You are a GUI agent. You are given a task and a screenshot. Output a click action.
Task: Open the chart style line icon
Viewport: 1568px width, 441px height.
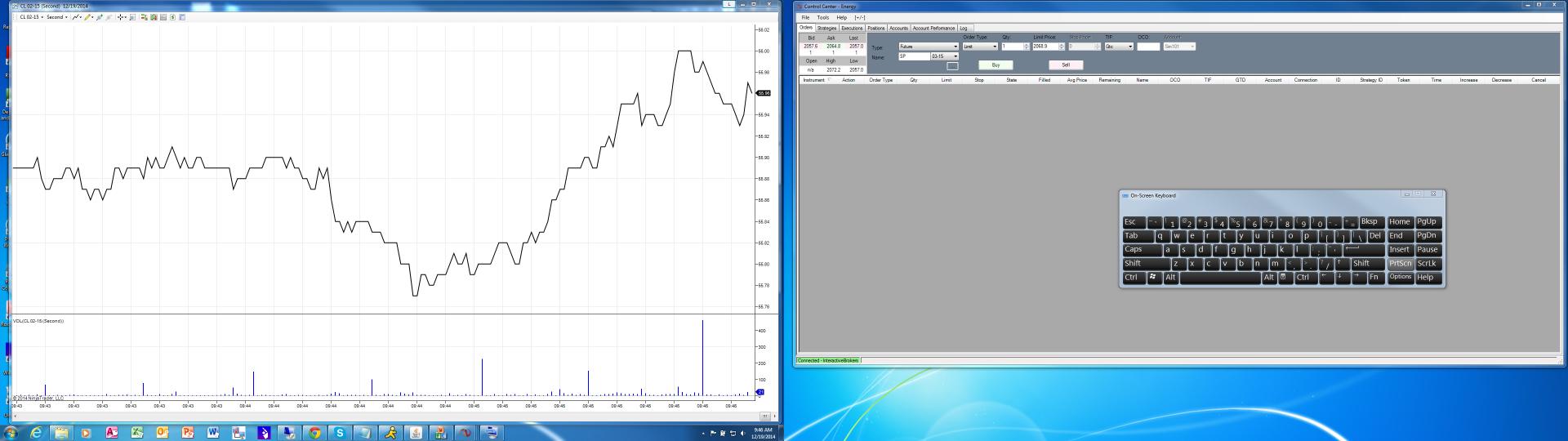pos(77,17)
